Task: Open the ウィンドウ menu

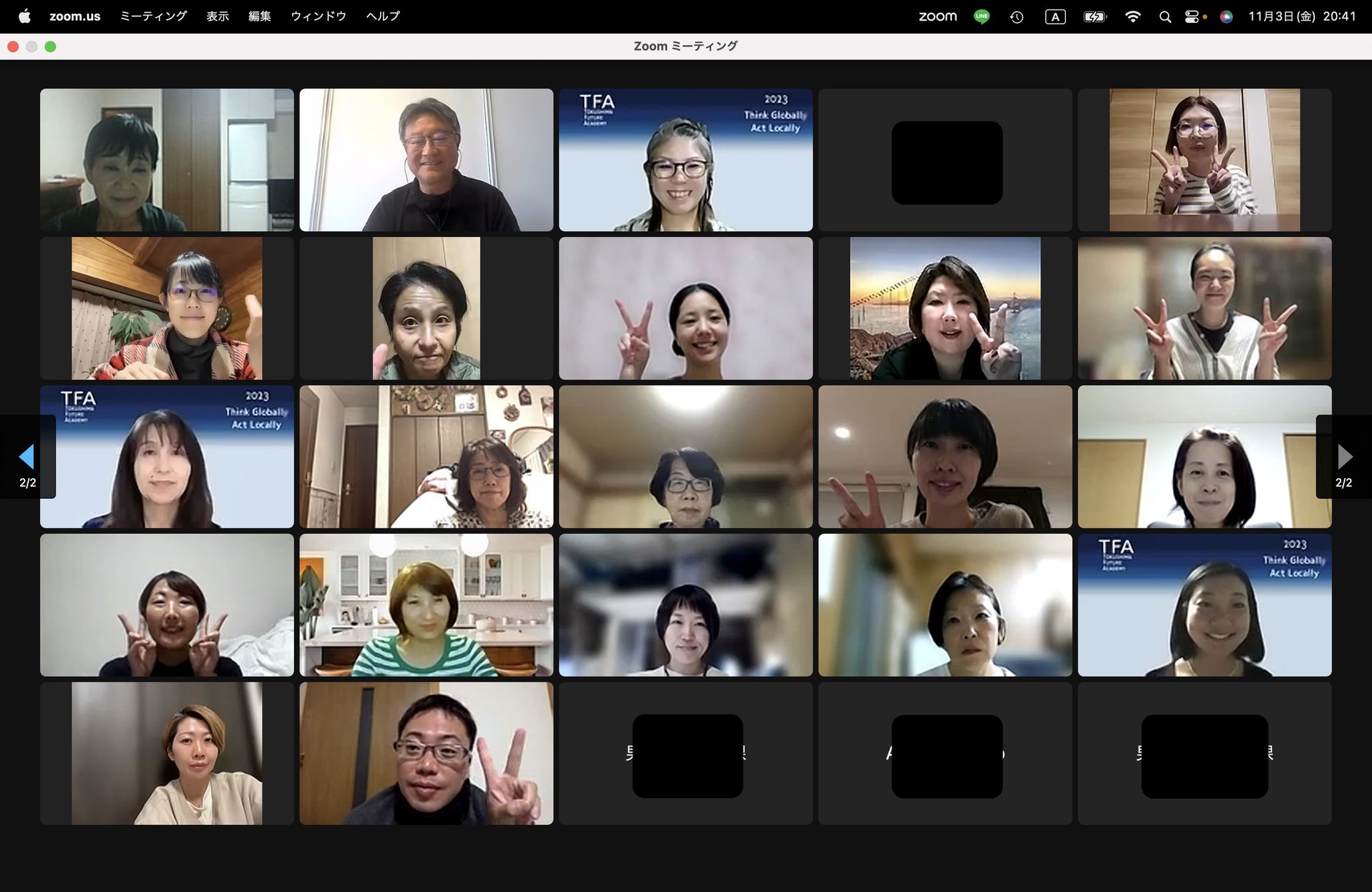Action: pyautogui.click(x=318, y=17)
